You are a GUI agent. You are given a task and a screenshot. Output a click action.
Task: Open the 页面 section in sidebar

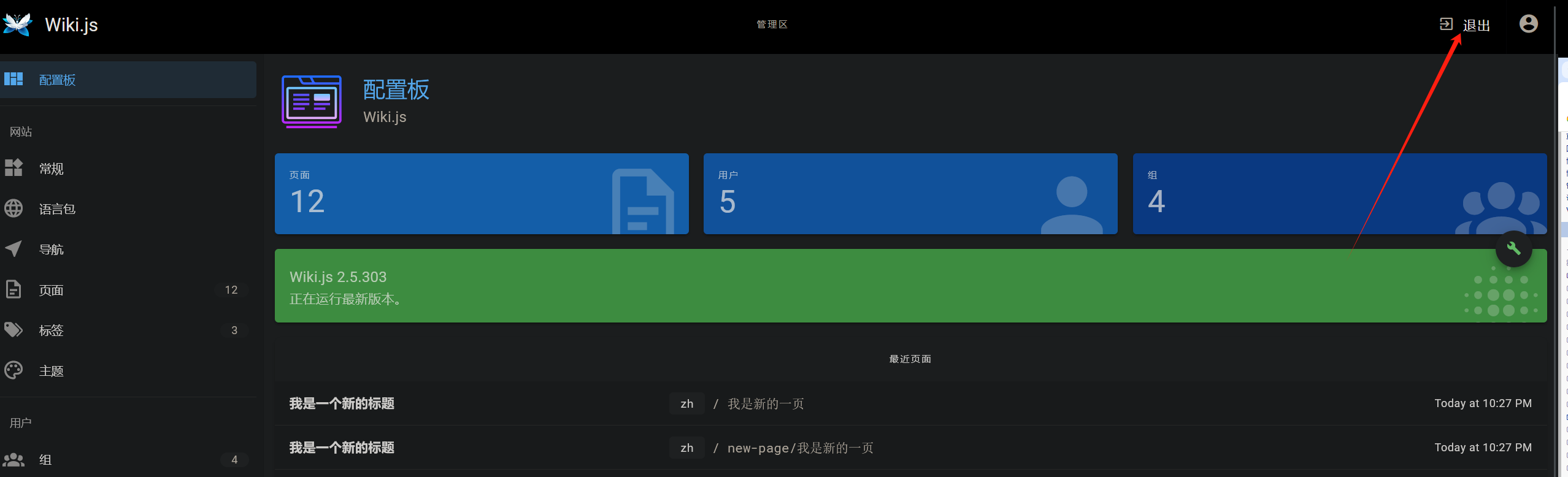[x=52, y=290]
